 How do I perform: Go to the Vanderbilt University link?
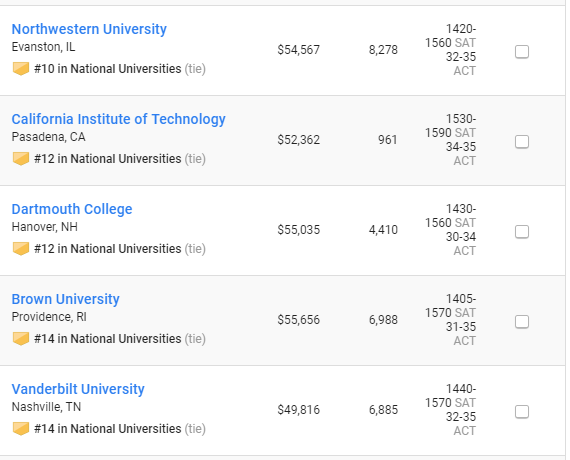click(78, 389)
